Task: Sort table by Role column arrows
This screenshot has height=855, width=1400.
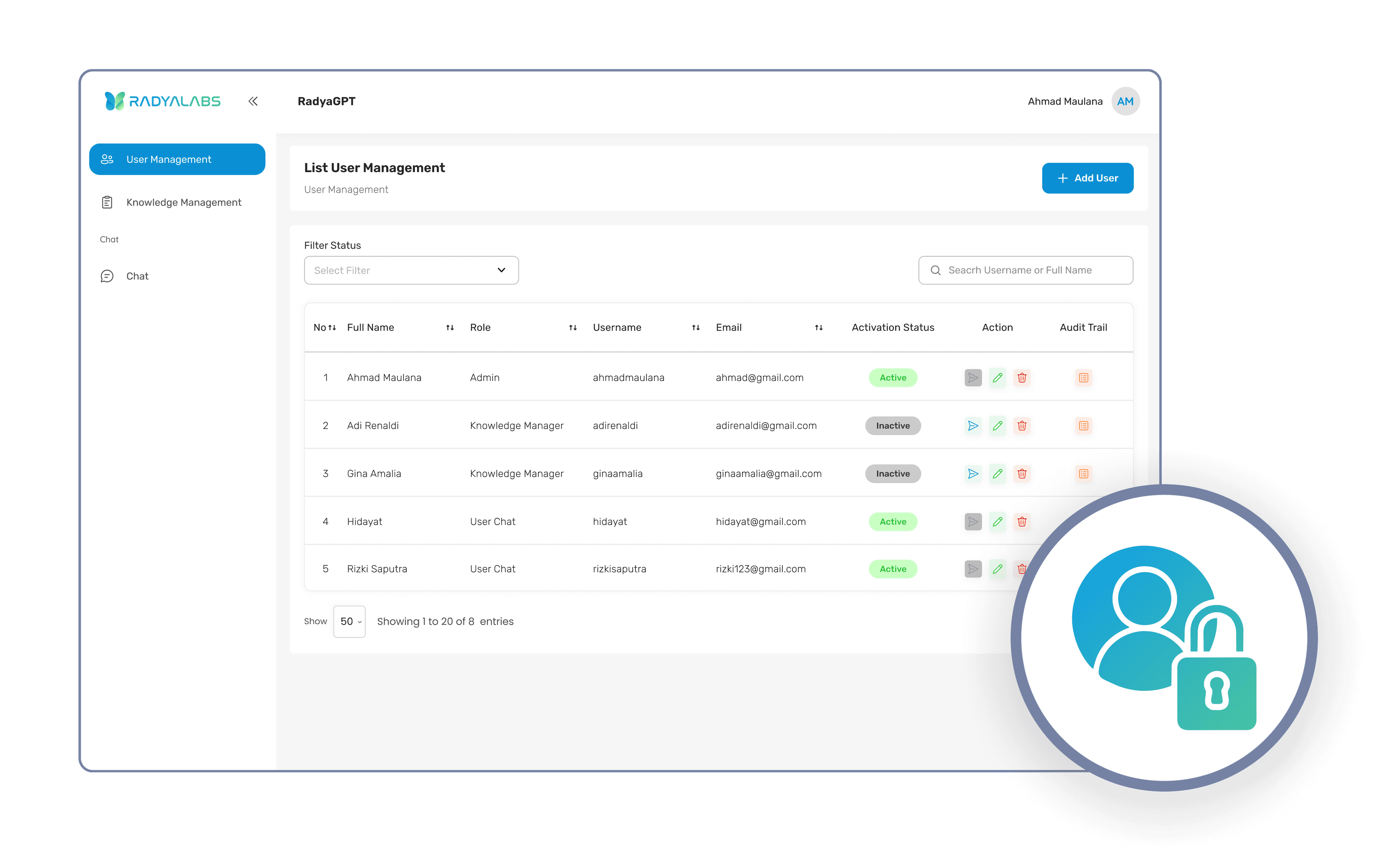Action: point(573,328)
